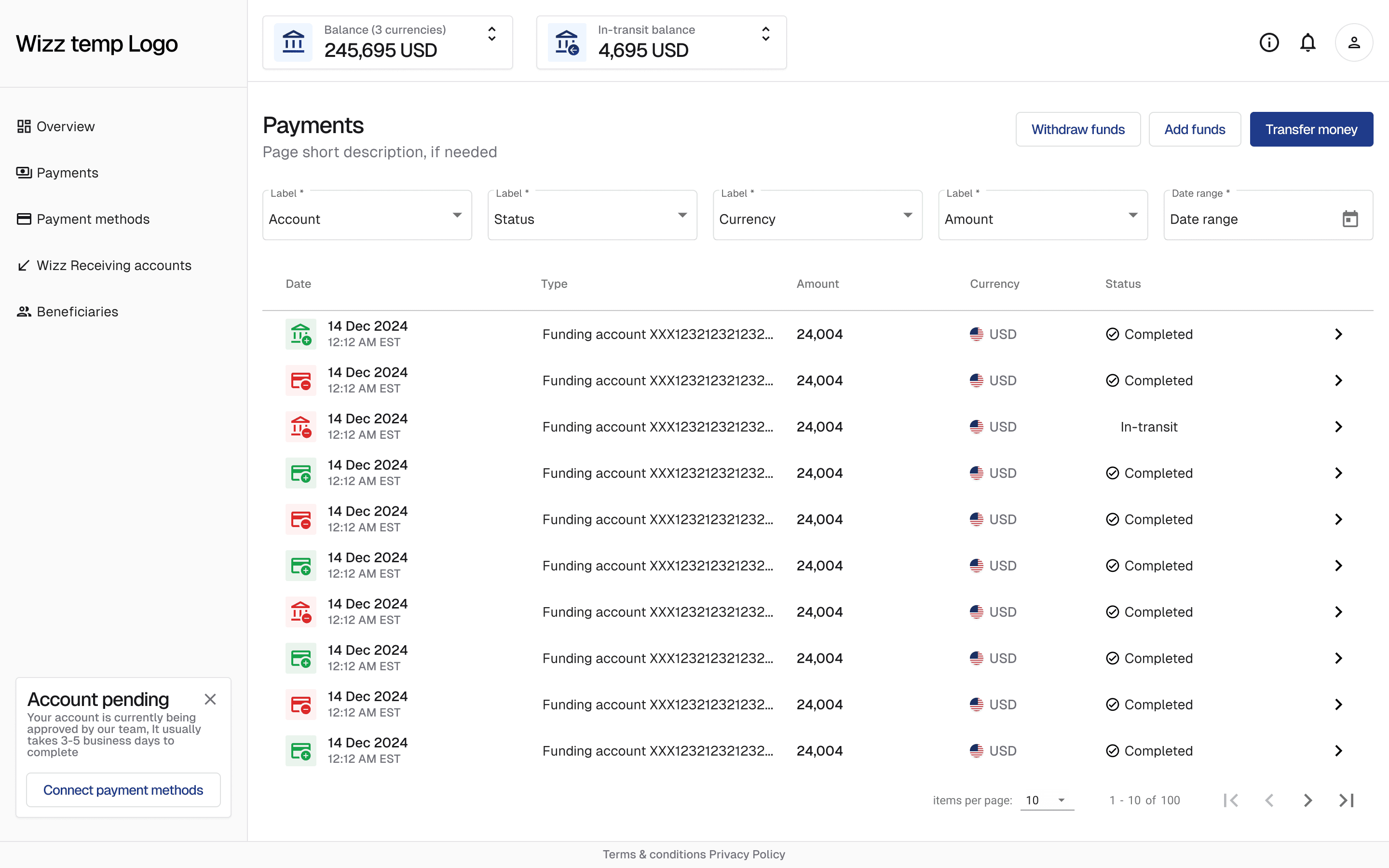Open the Status filter dropdown

pyautogui.click(x=592, y=216)
